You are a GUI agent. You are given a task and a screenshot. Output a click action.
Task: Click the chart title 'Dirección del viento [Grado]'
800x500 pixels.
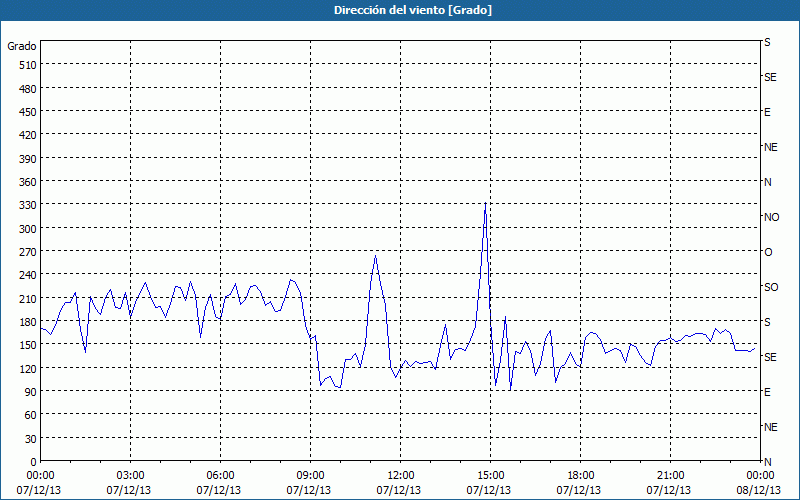click(413, 10)
